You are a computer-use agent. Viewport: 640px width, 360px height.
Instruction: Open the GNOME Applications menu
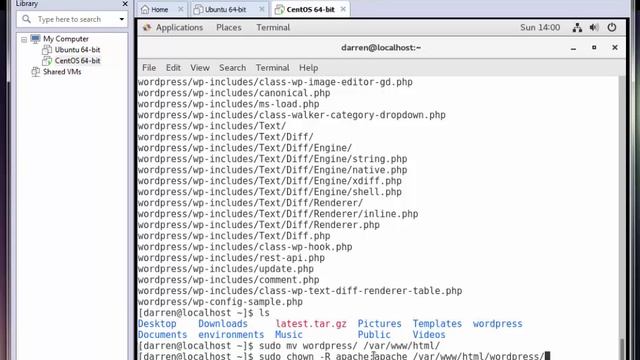pyautogui.click(x=179, y=28)
